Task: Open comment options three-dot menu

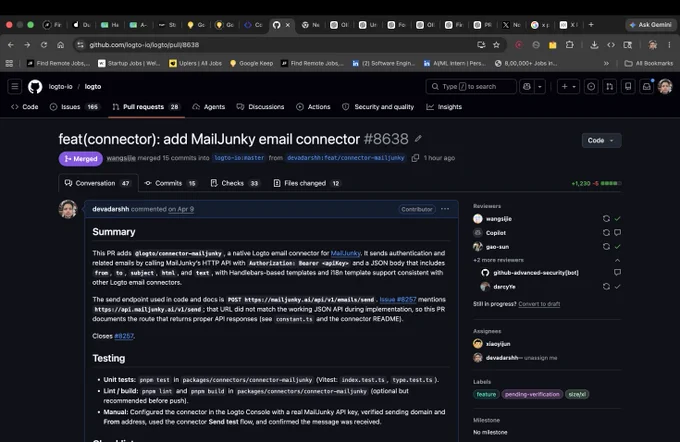Action: tap(445, 209)
